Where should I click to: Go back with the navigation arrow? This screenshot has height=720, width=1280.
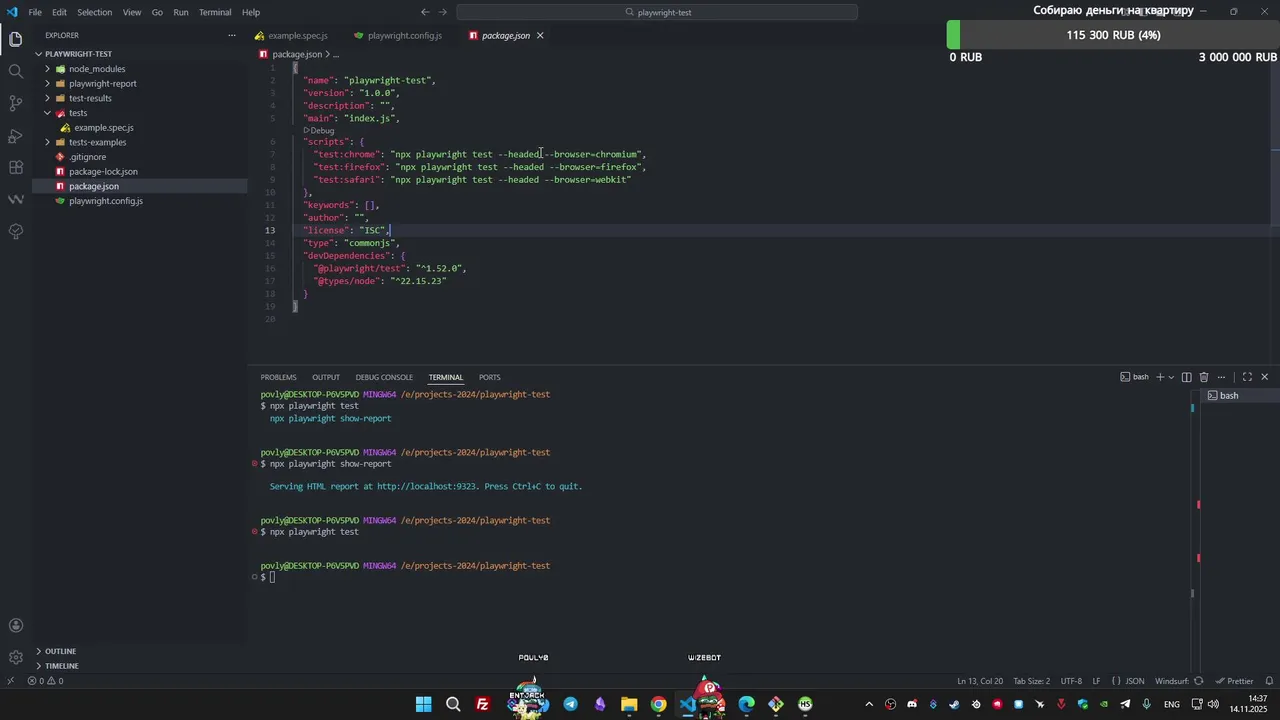(x=425, y=12)
